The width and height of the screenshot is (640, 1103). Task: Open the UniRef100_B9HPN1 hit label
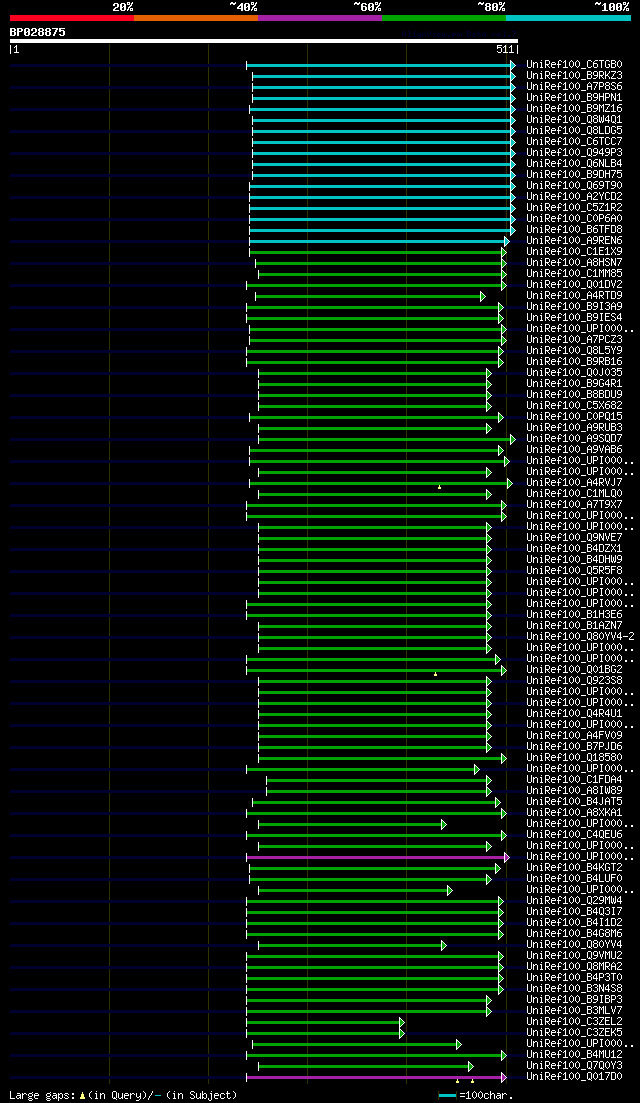coord(574,98)
